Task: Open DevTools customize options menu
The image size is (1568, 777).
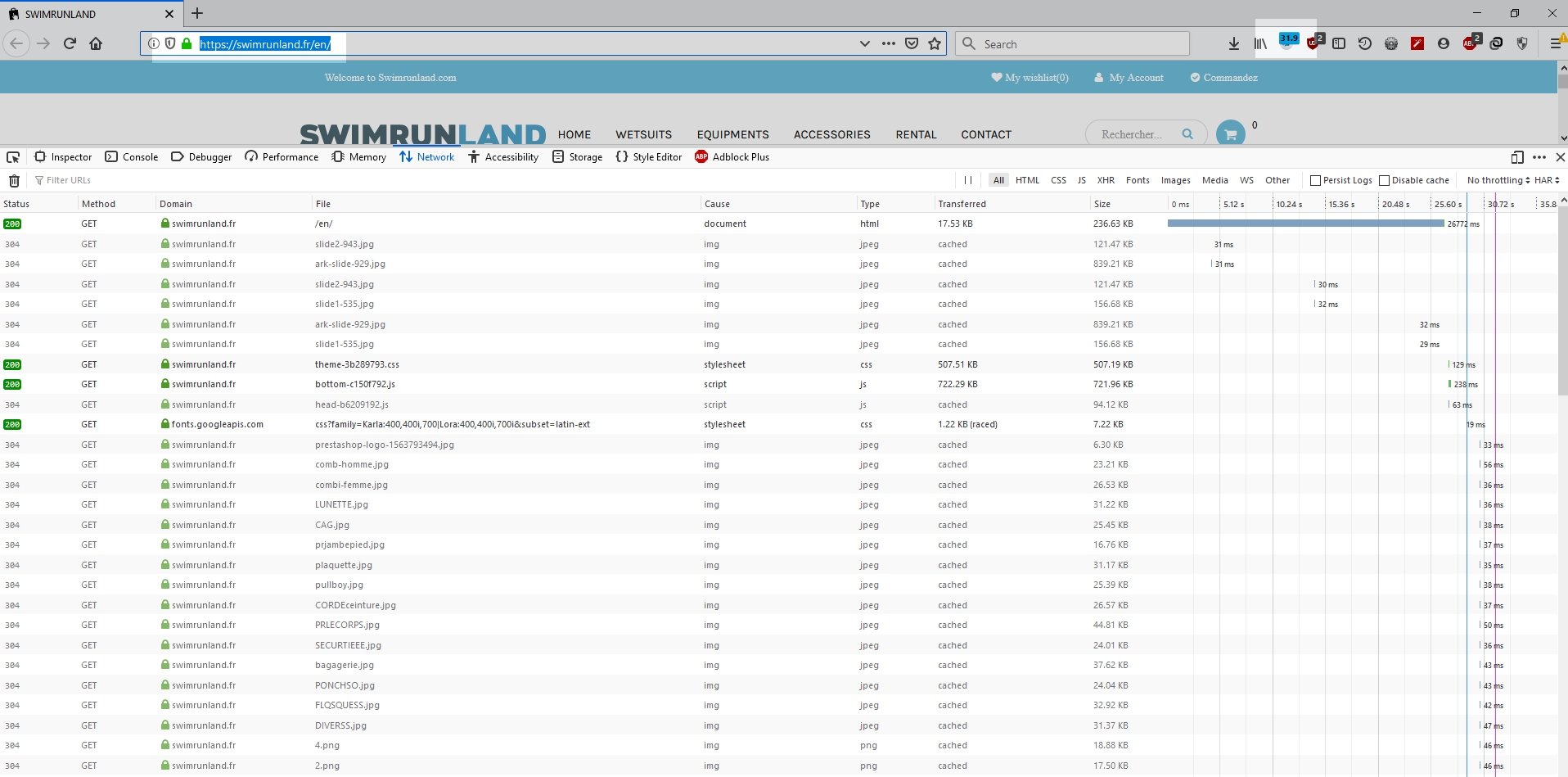Action: coord(1539,157)
